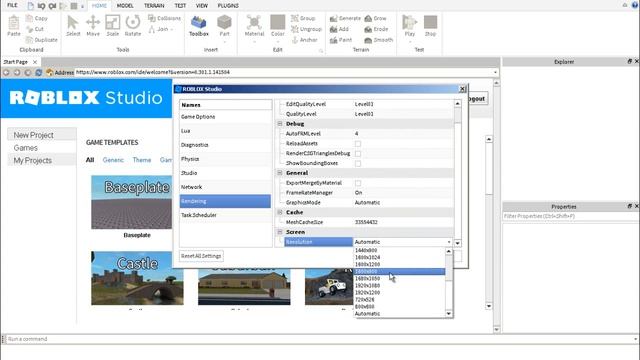Toggle Anchor in the Edit group
This screenshot has width=640, height=360.
coord(304,40)
